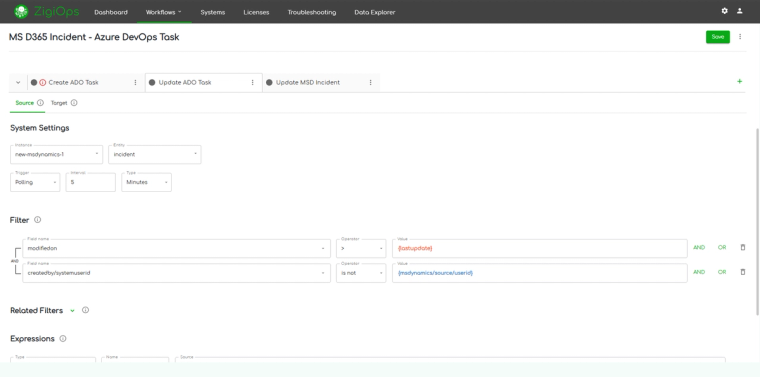
Task: Go to the Systems page
Action: click(x=213, y=12)
